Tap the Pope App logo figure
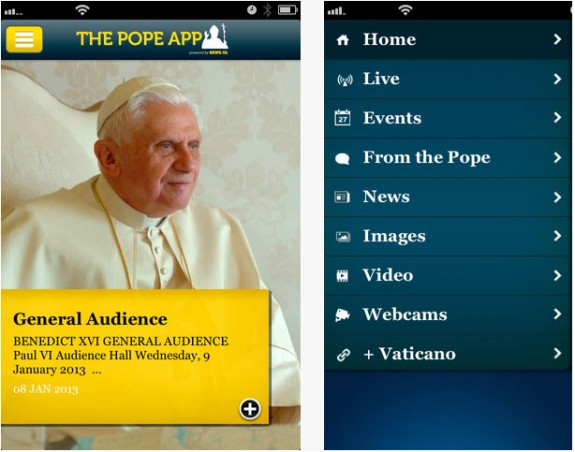This screenshot has width=575, height=452. click(215, 37)
